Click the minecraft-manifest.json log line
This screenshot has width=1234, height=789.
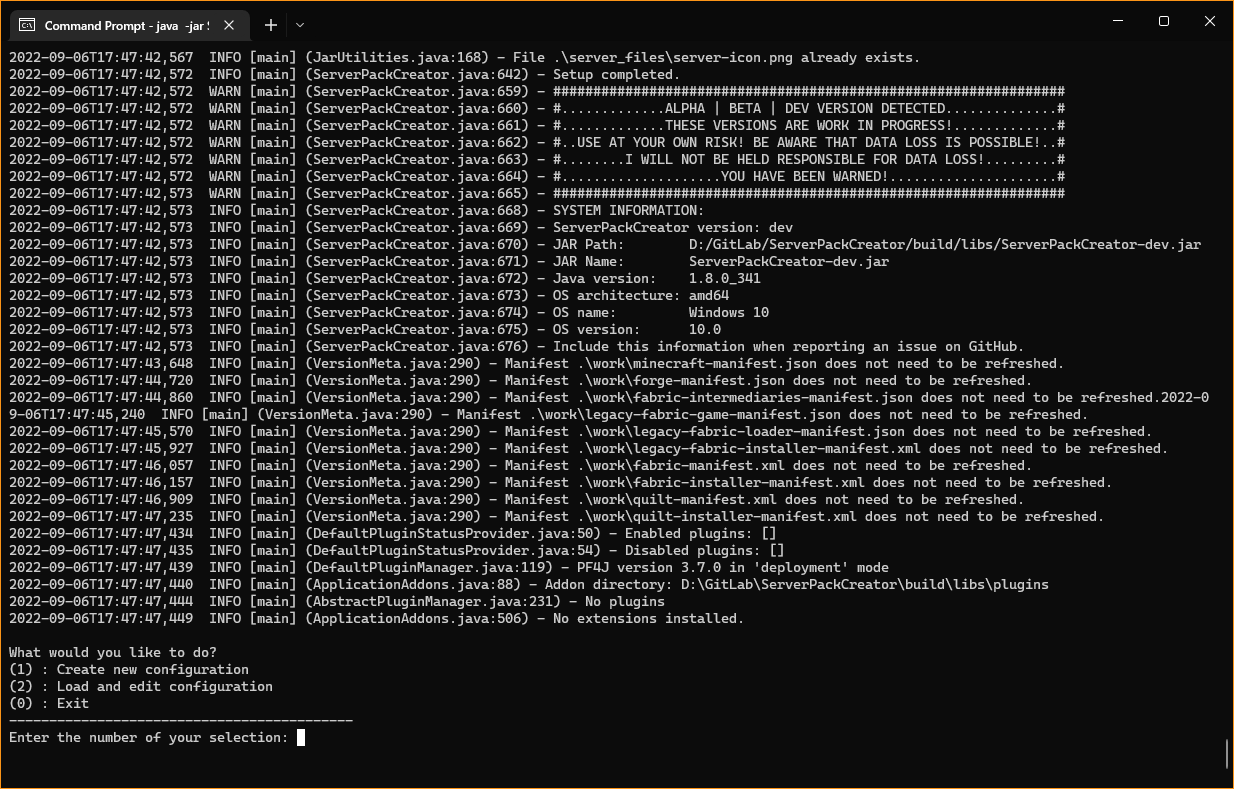pyautogui.click(x=537, y=364)
